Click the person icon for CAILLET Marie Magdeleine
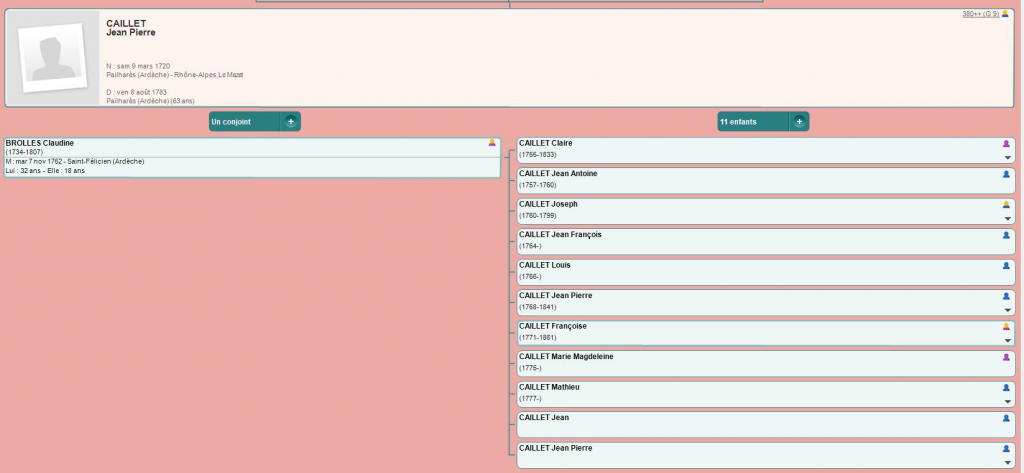Screen dimensions: 1024x473 1007,357
